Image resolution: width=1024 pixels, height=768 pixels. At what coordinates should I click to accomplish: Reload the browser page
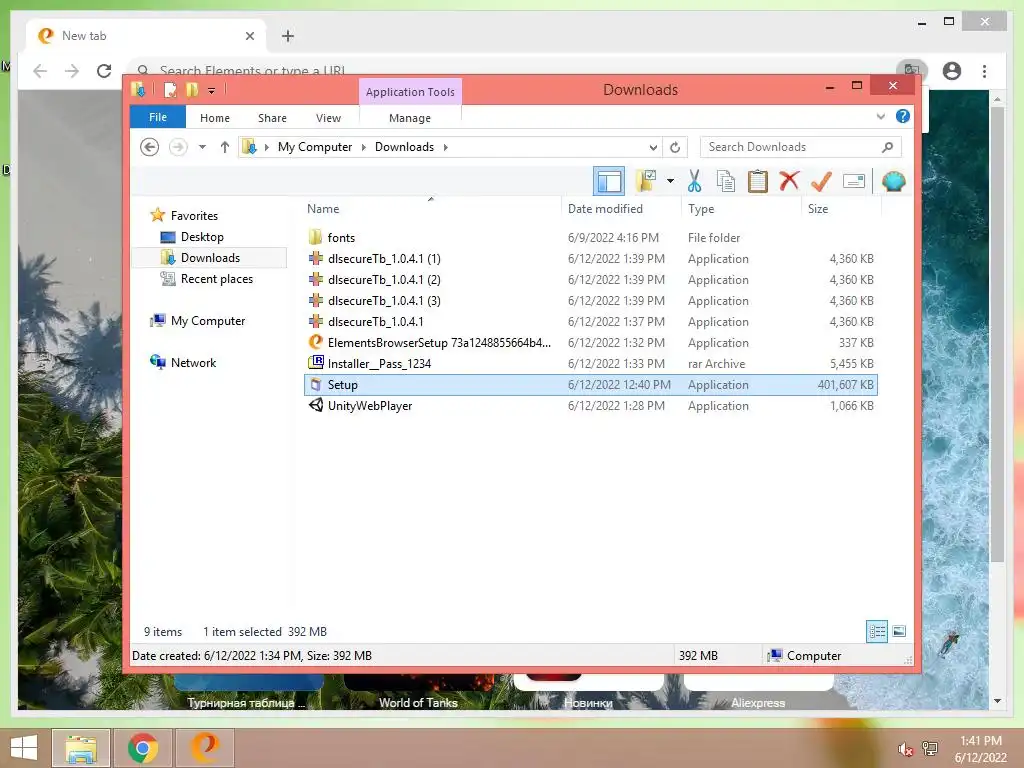coord(104,71)
